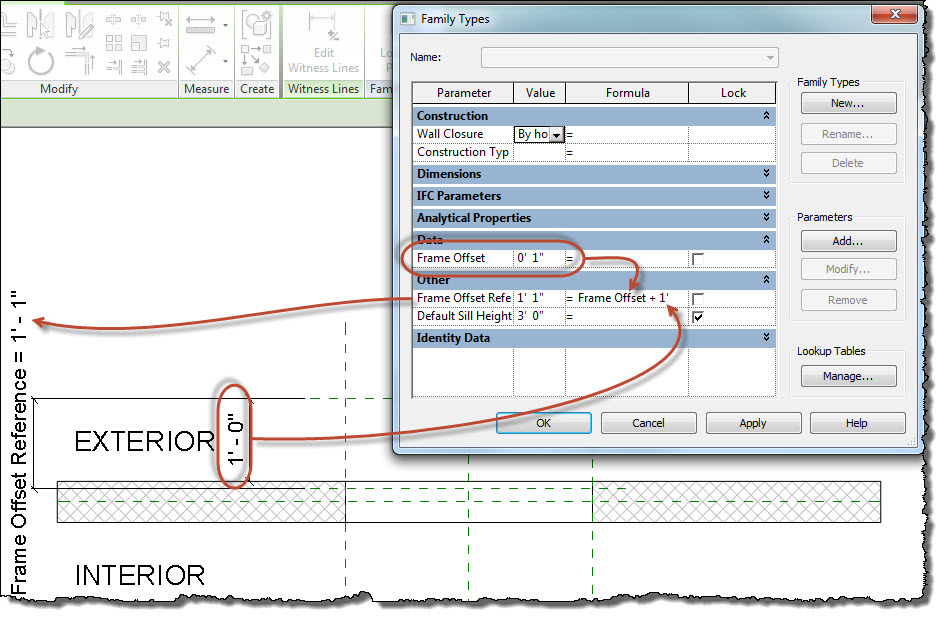Viewport: 944px width, 617px height.
Task: Select the Rotate tool in the Modify panel
Action: point(41,60)
